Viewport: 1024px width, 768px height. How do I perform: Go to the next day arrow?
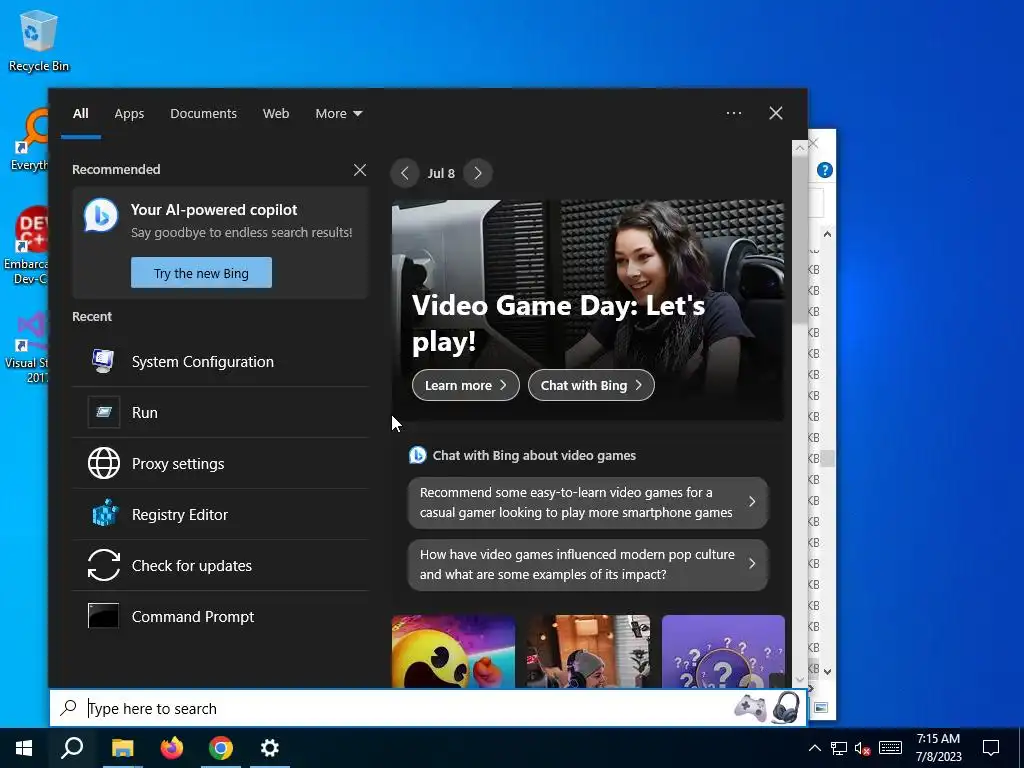click(x=478, y=173)
